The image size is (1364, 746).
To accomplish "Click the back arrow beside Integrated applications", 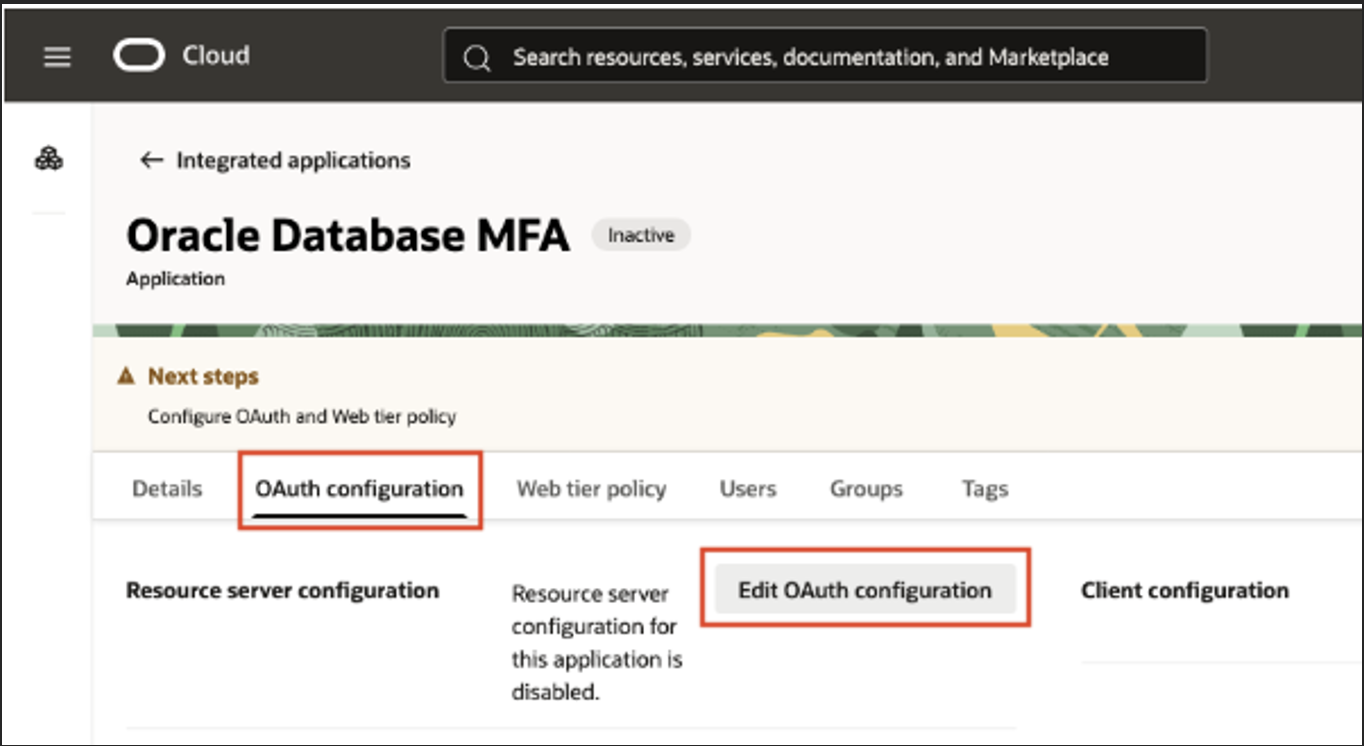I will click(x=149, y=160).
